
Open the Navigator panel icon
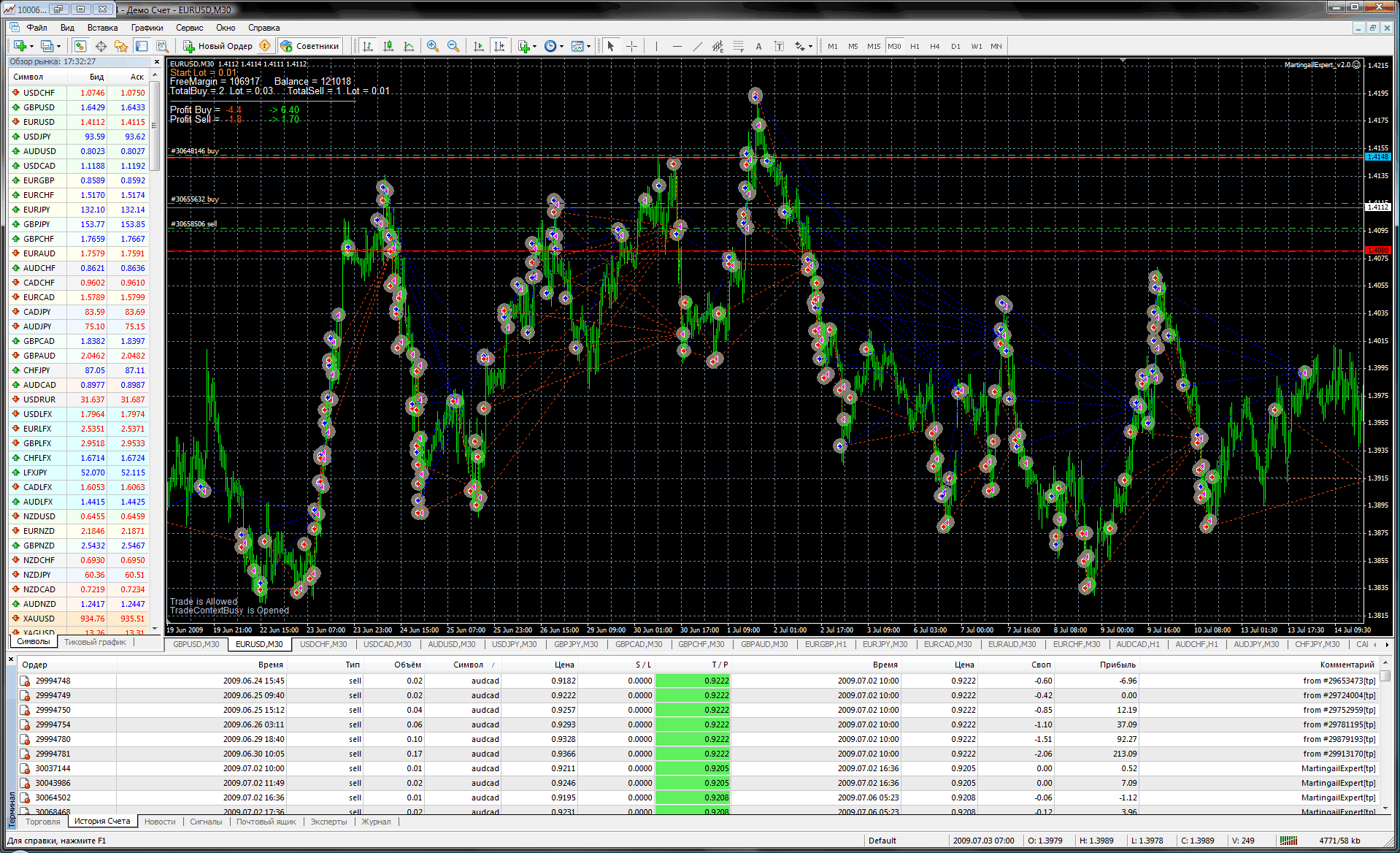[121, 46]
